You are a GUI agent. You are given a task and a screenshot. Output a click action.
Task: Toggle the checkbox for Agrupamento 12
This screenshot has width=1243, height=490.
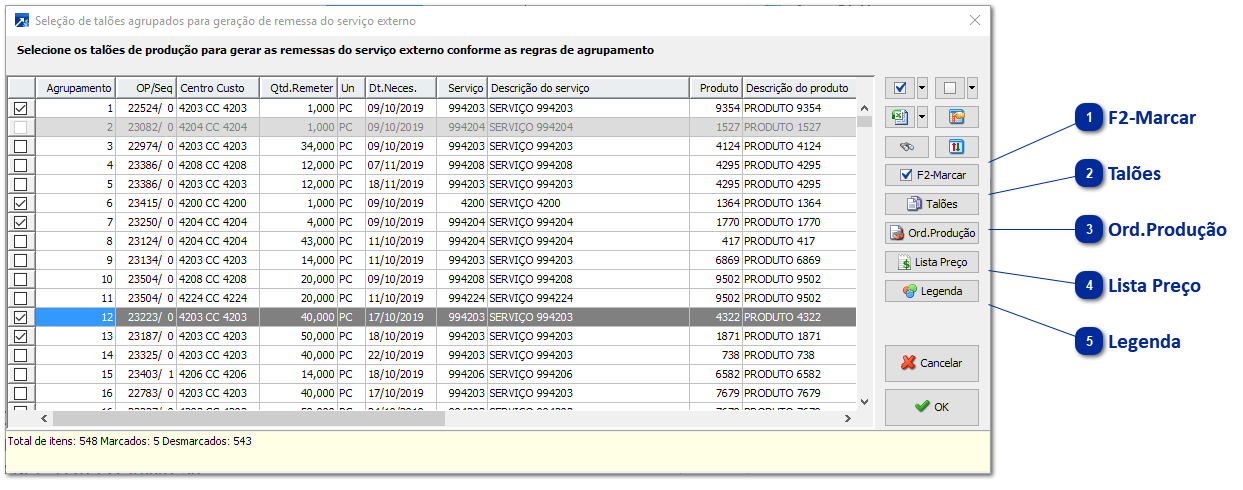point(21,317)
